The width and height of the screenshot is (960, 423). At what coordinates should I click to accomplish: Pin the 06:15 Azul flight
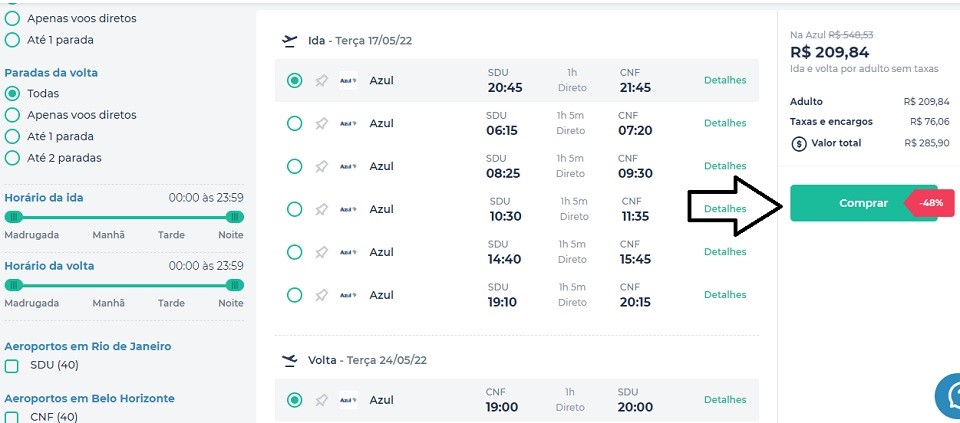click(321, 124)
